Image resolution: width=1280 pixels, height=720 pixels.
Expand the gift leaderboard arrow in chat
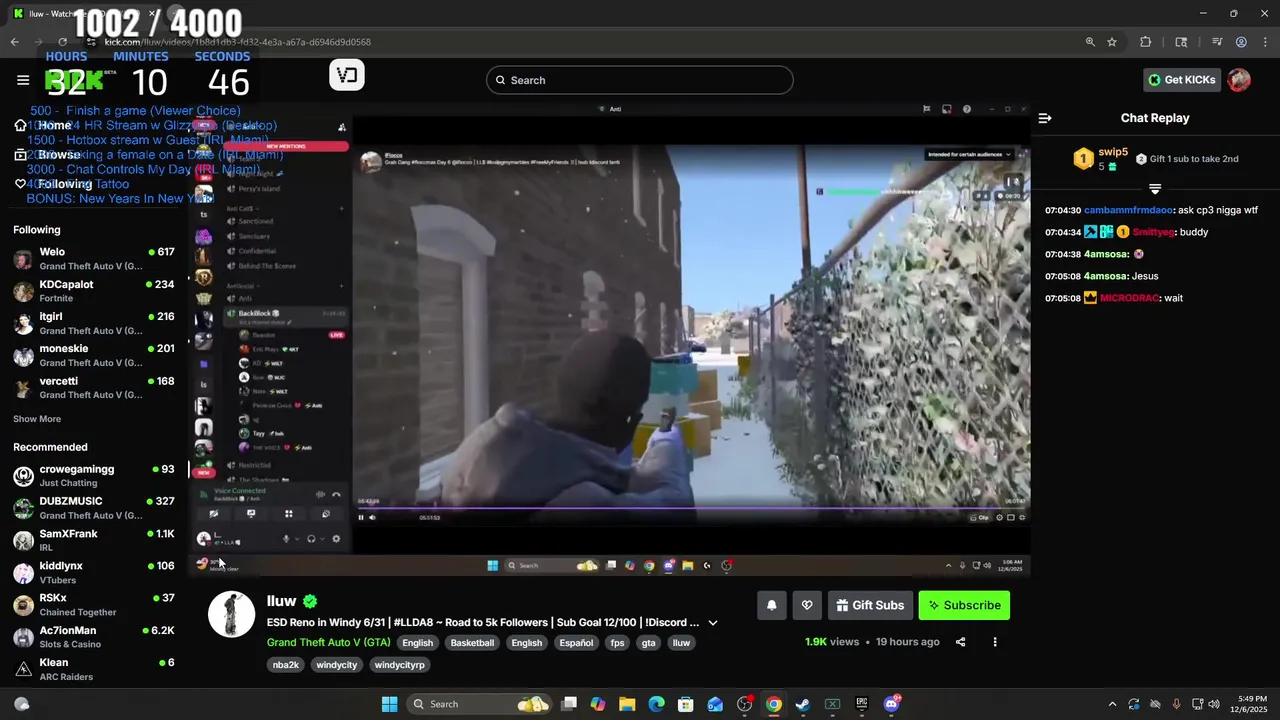[1155, 189]
